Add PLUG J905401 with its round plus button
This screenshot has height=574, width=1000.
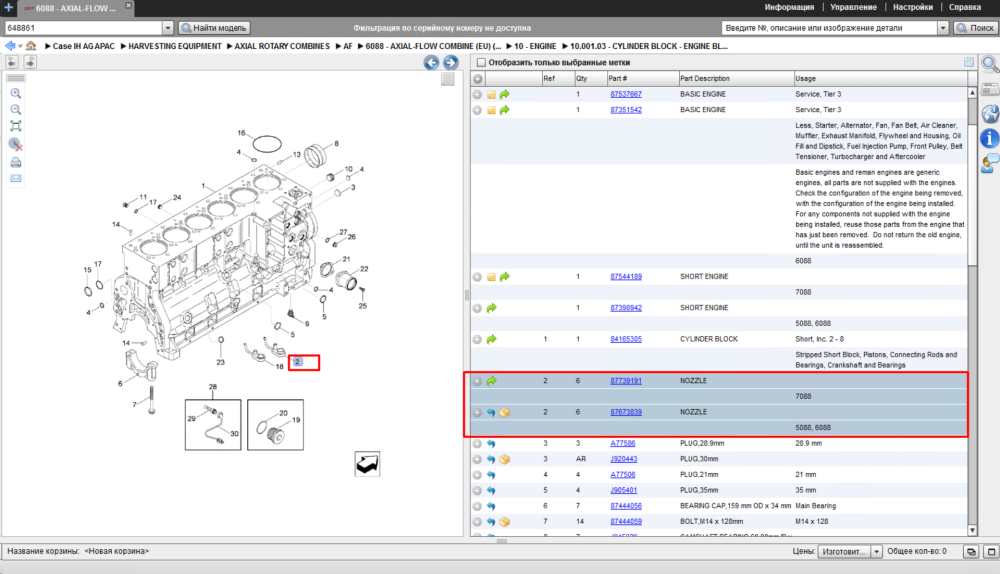click(477, 490)
